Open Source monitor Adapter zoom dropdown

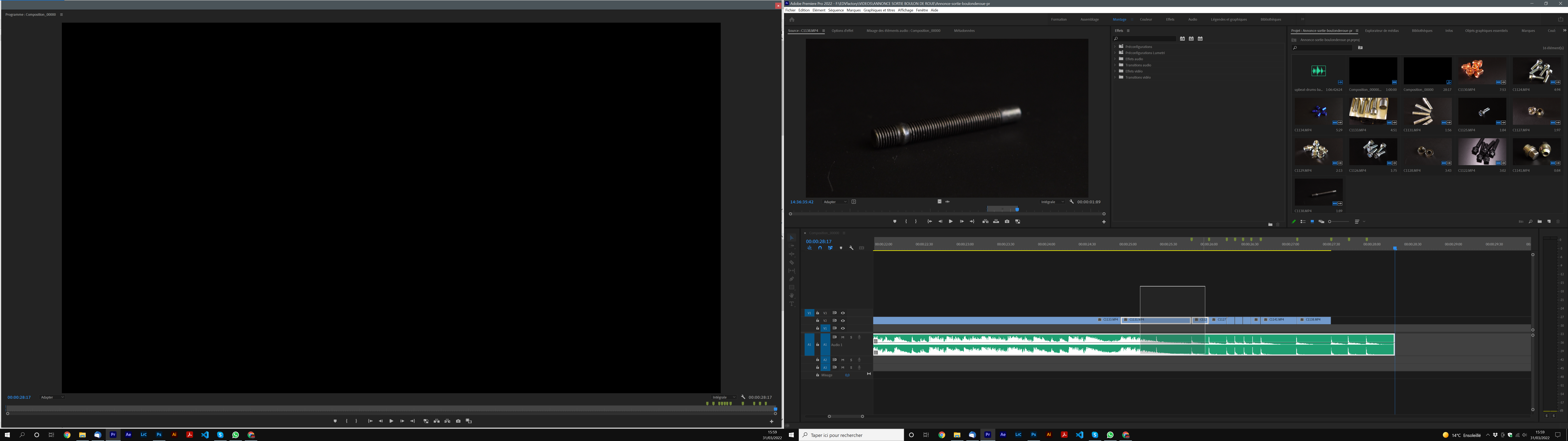[x=835, y=202]
